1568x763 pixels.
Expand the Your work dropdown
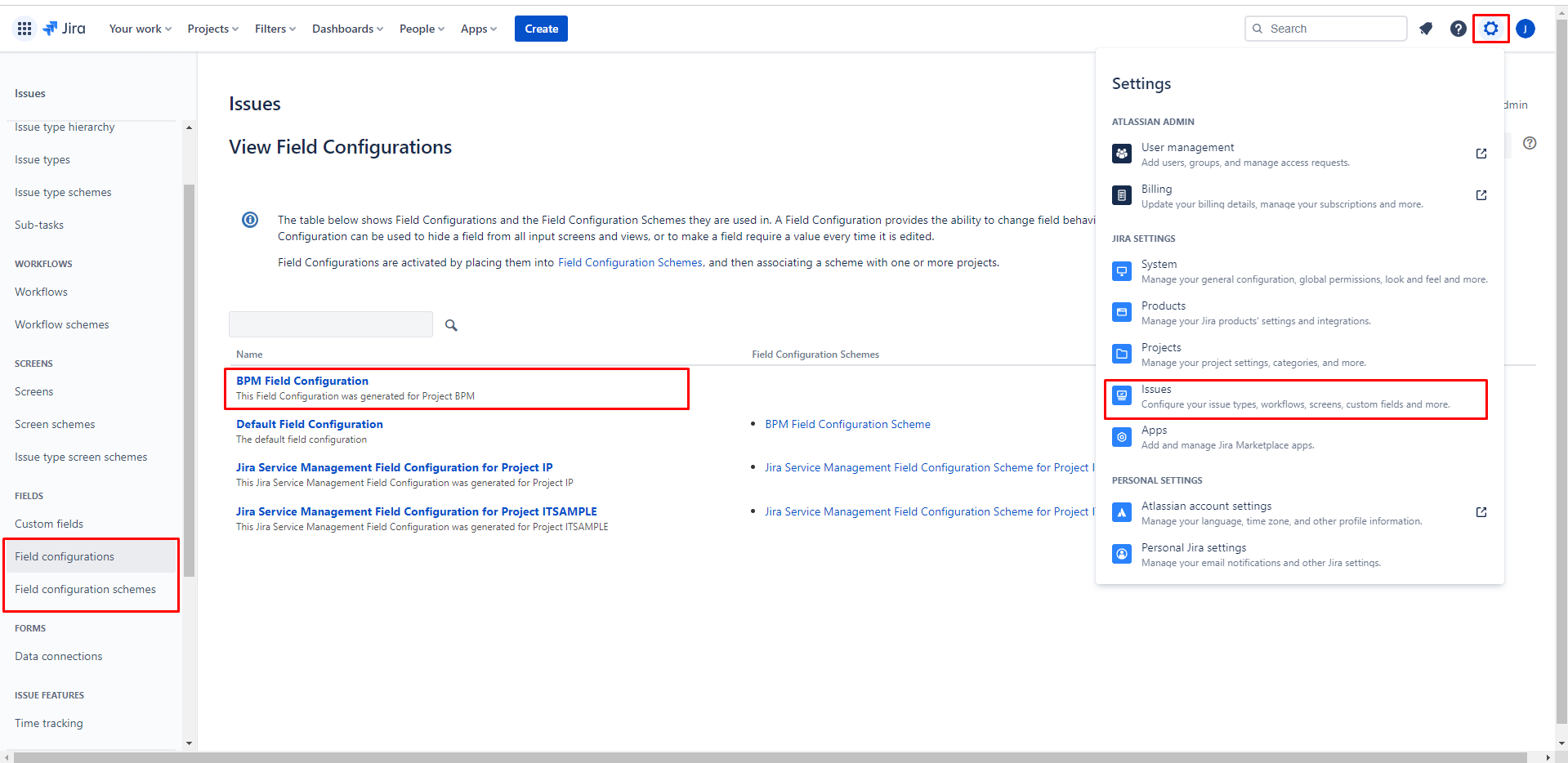[140, 29]
